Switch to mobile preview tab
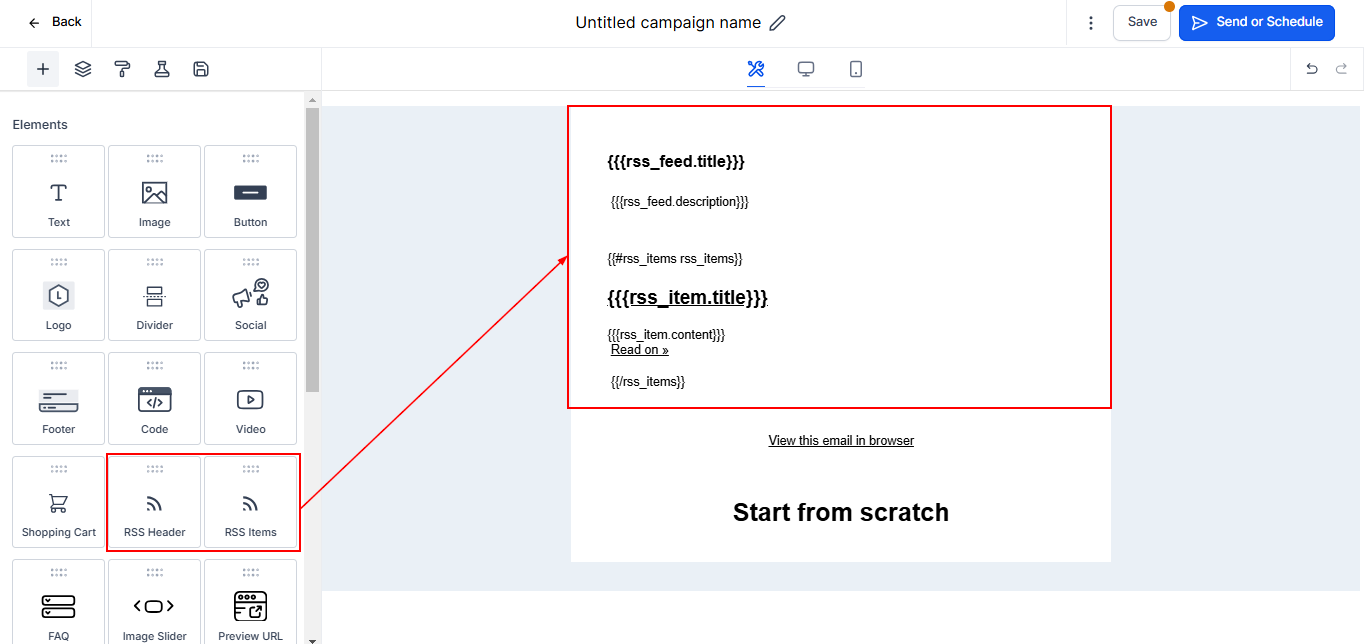 tap(856, 69)
